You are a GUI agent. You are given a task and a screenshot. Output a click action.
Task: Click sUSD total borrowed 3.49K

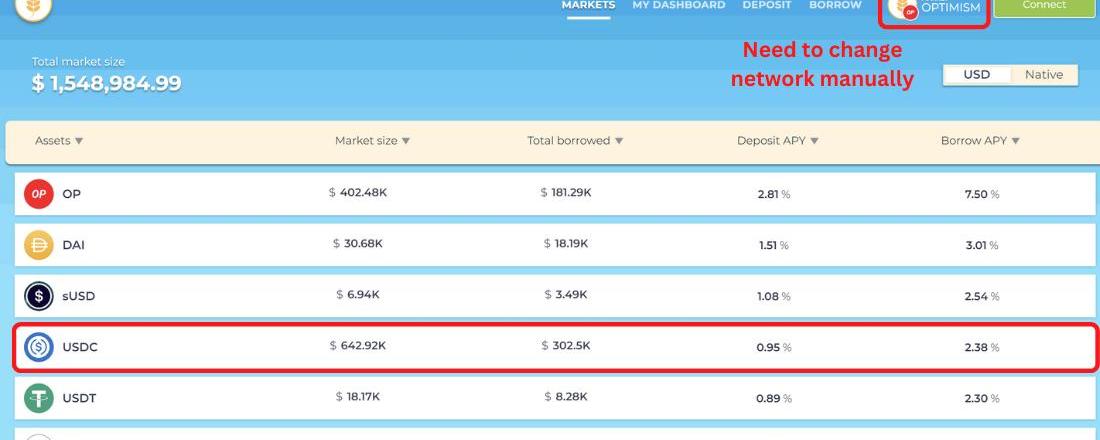(x=565, y=295)
